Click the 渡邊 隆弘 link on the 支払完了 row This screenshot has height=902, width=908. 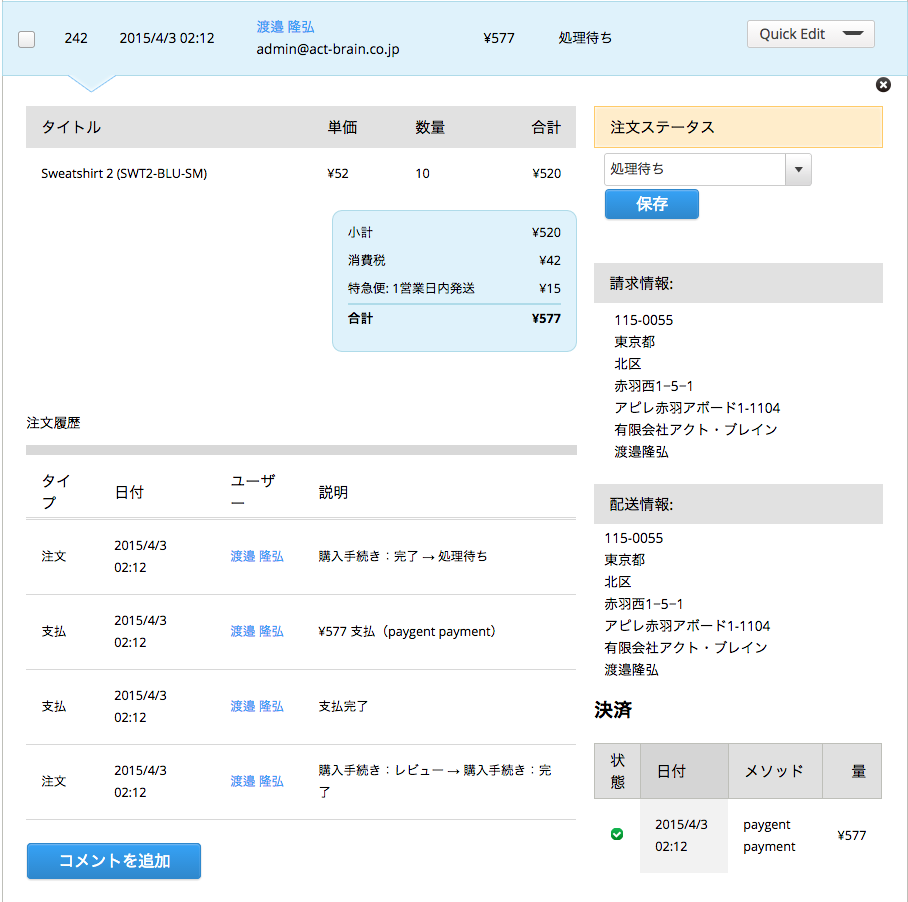257,706
